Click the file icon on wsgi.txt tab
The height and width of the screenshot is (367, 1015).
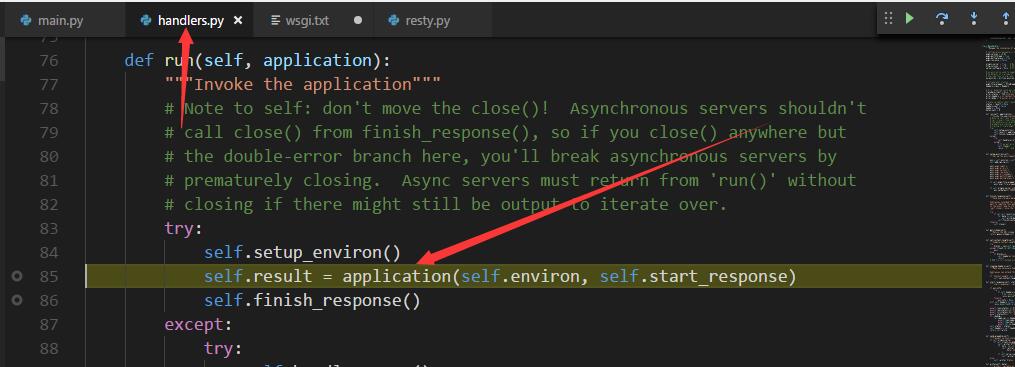[276, 20]
